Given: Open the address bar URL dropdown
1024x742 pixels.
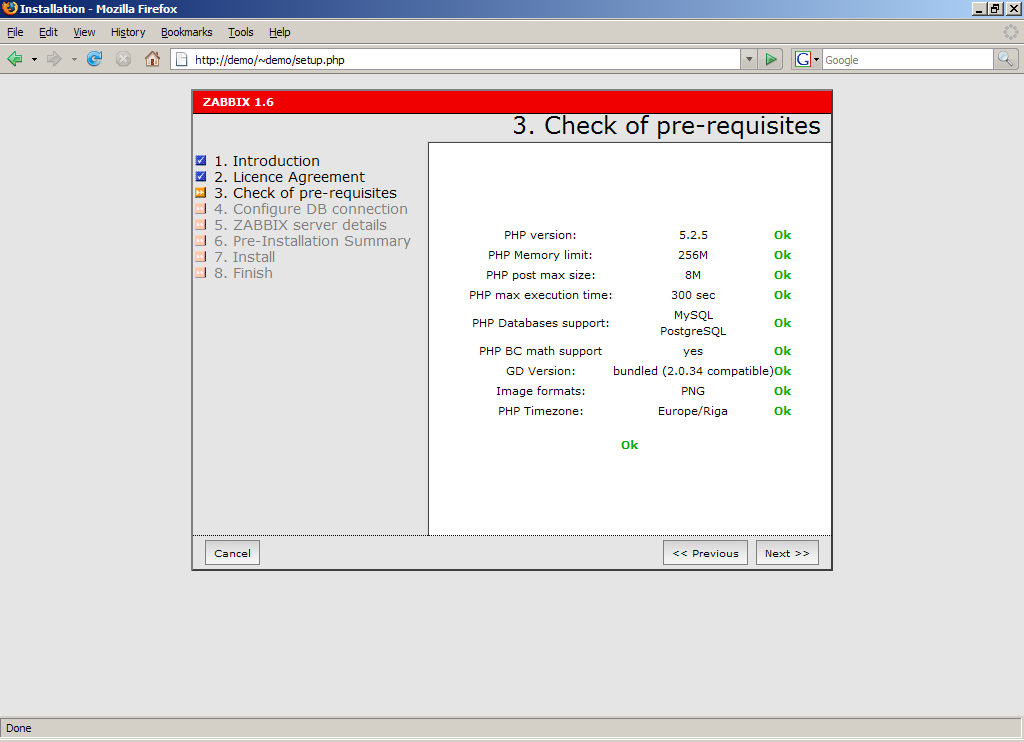Looking at the screenshot, I should pyautogui.click(x=749, y=59).
